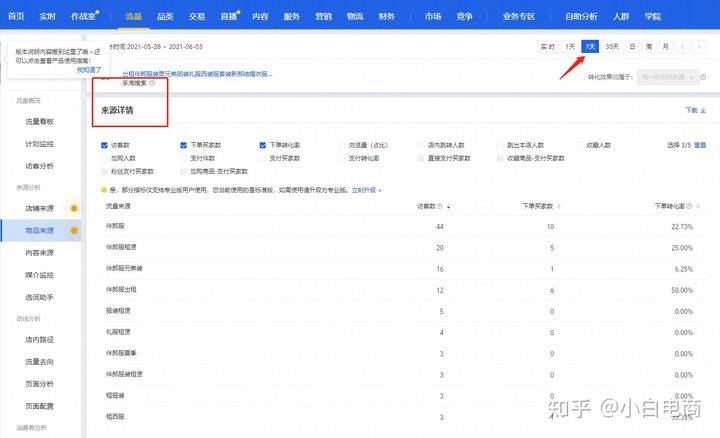
Task: Click the next period arrow button
Action: [x=697, y=46]
